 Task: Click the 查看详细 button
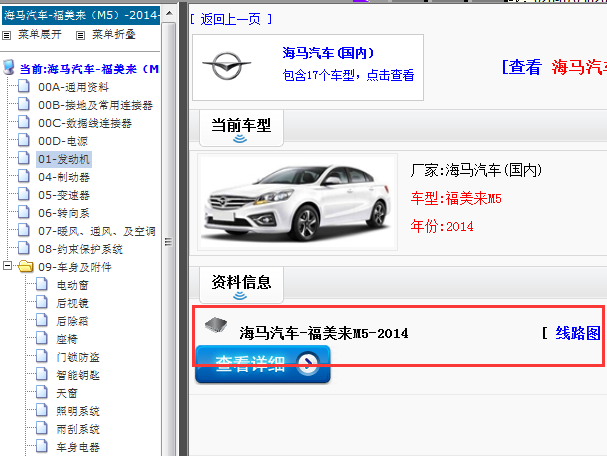(x=263, y=364)
